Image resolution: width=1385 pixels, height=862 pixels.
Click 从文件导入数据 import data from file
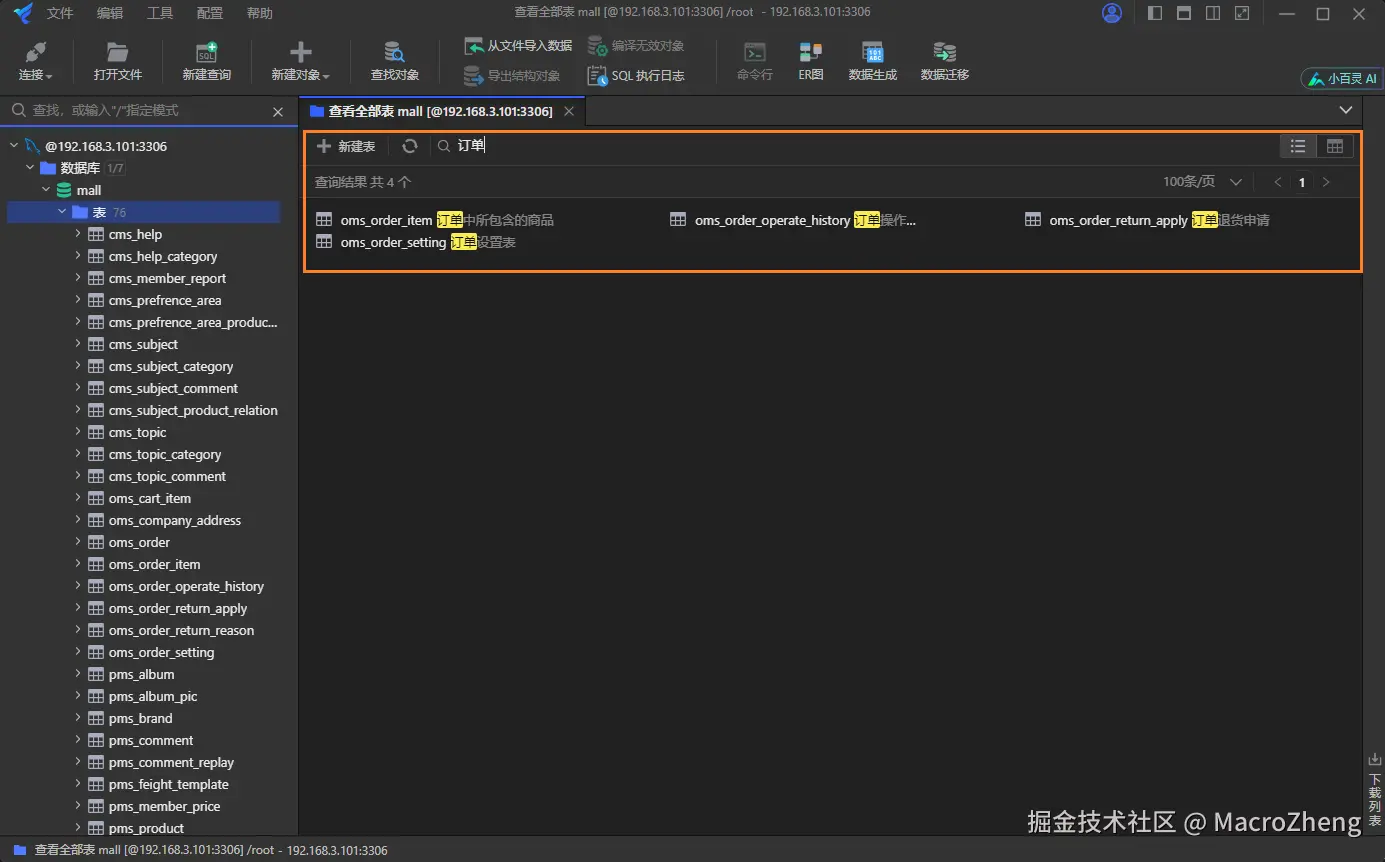pos(518,46)
